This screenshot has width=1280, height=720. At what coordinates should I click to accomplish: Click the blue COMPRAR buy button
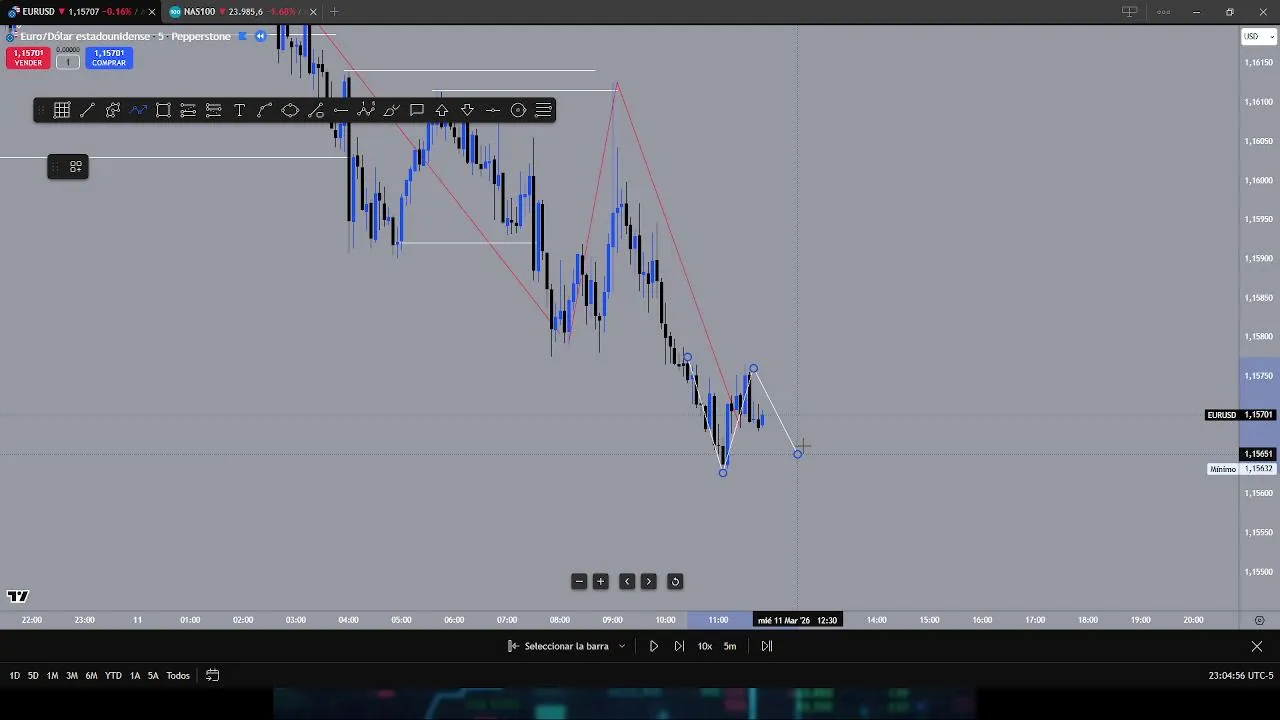tap(109, 58)
